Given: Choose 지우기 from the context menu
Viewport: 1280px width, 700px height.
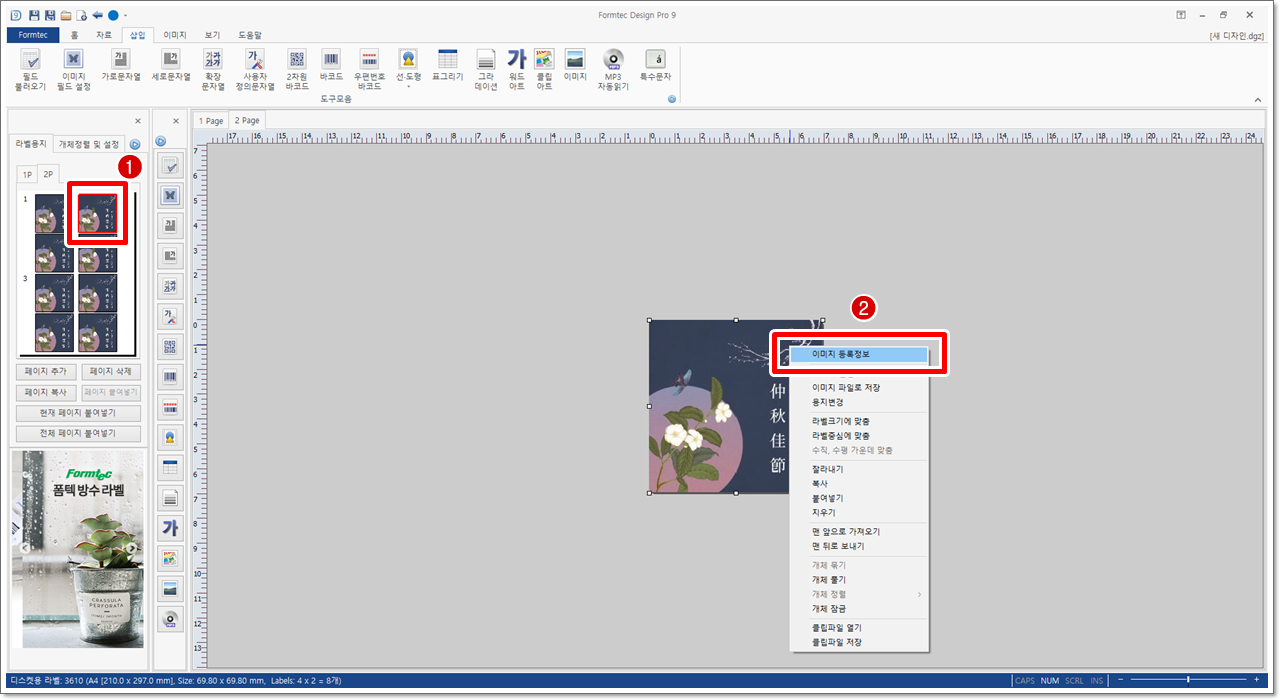Looking at the screenshot, I should [x=860, y=512].
